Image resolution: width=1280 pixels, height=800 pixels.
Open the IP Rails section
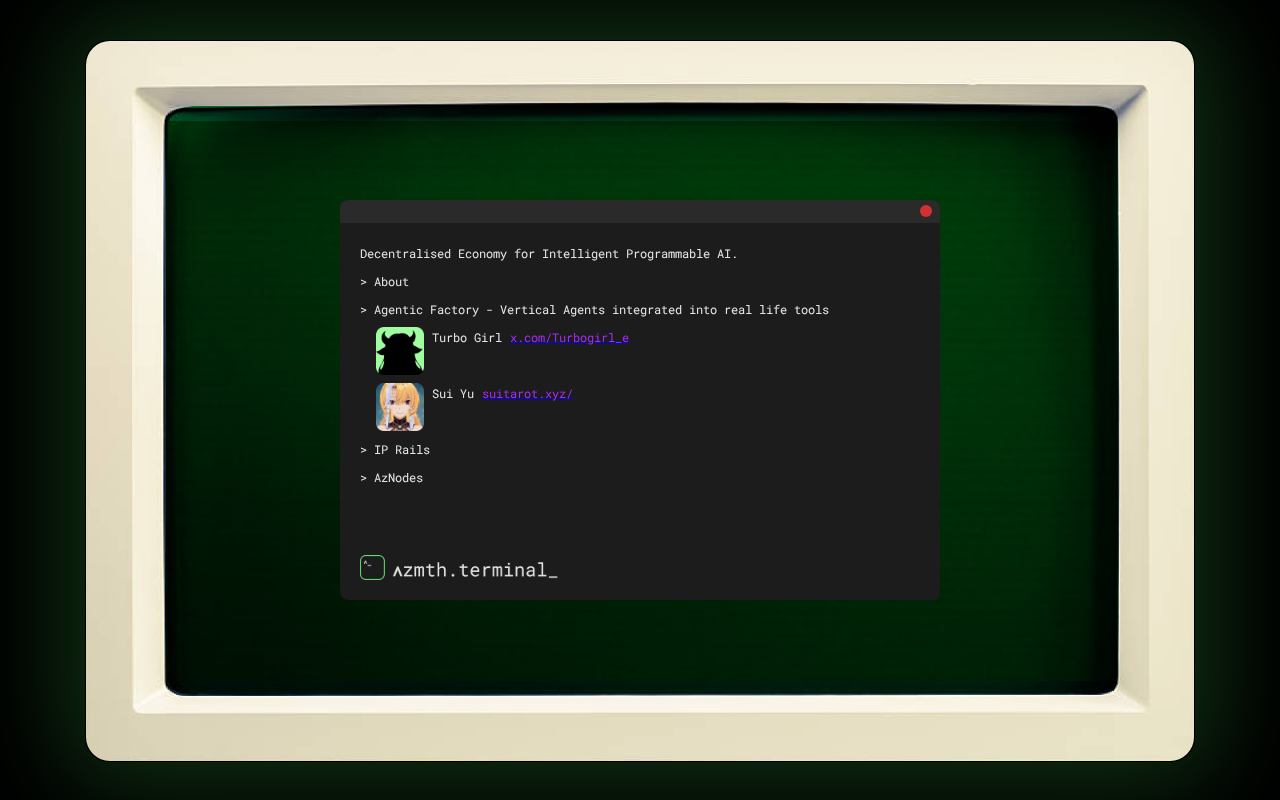tap(395, 450)
